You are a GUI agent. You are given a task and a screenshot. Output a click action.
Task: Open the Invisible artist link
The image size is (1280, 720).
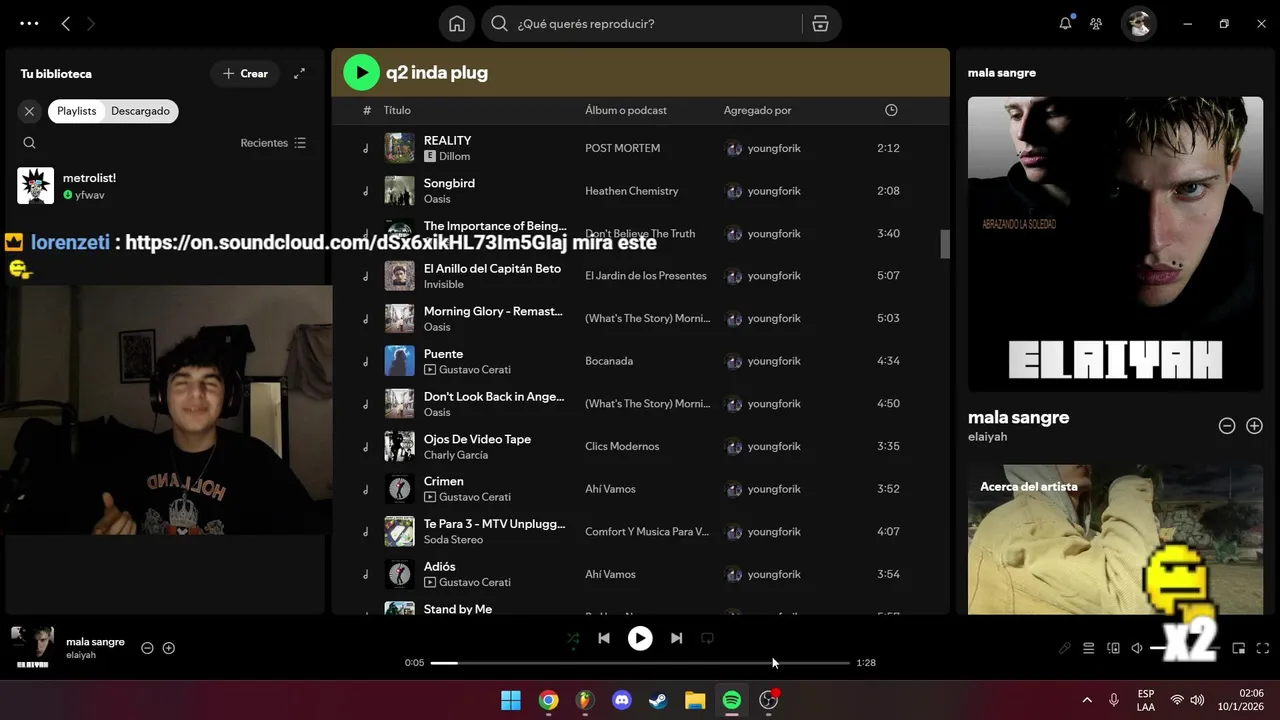click(x=443, y=285)
